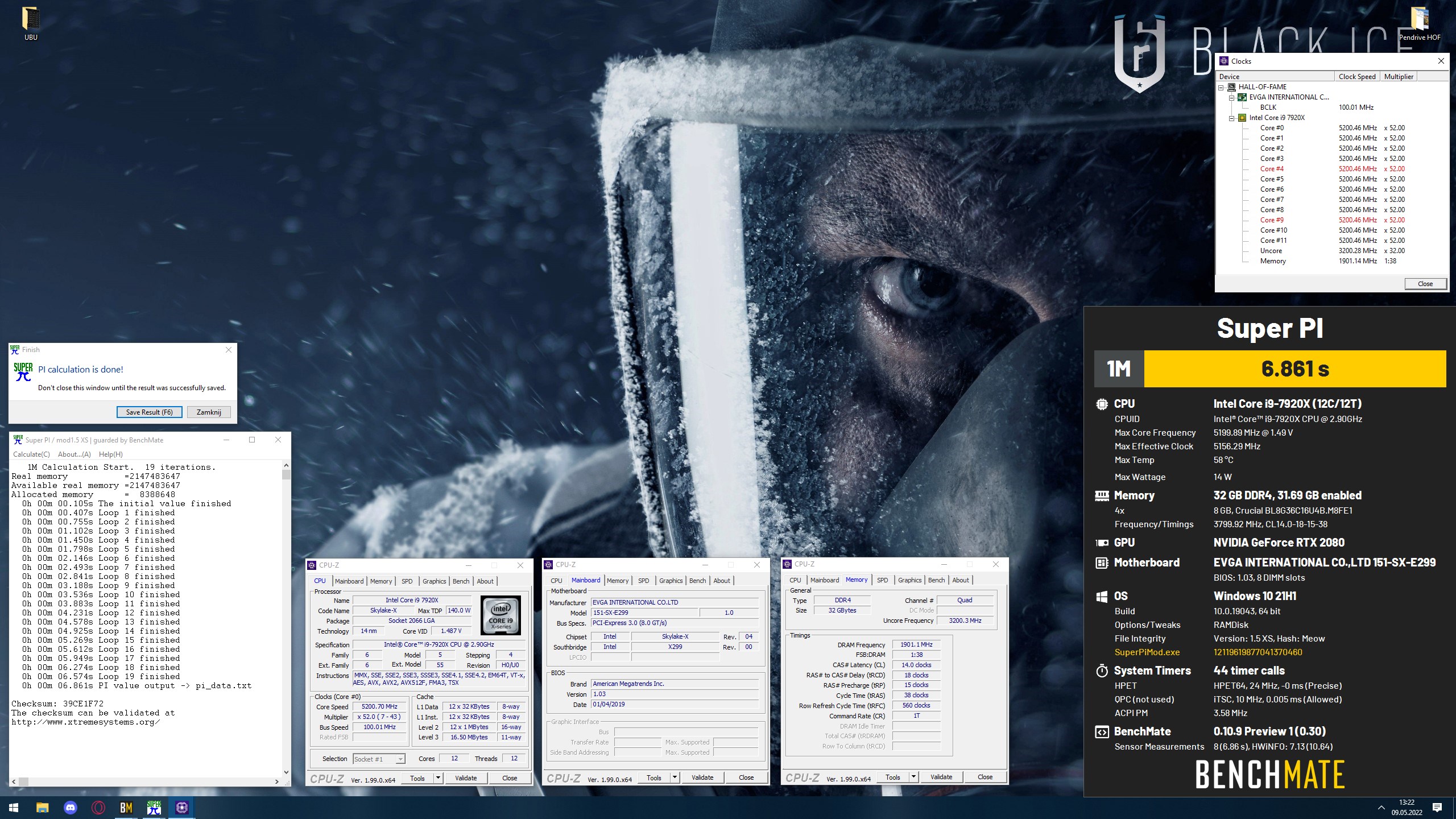Select Mainboard tab in first CPU-Z window
The image size is (1456, 819).
pyautogui.click(x=349, y=581)
